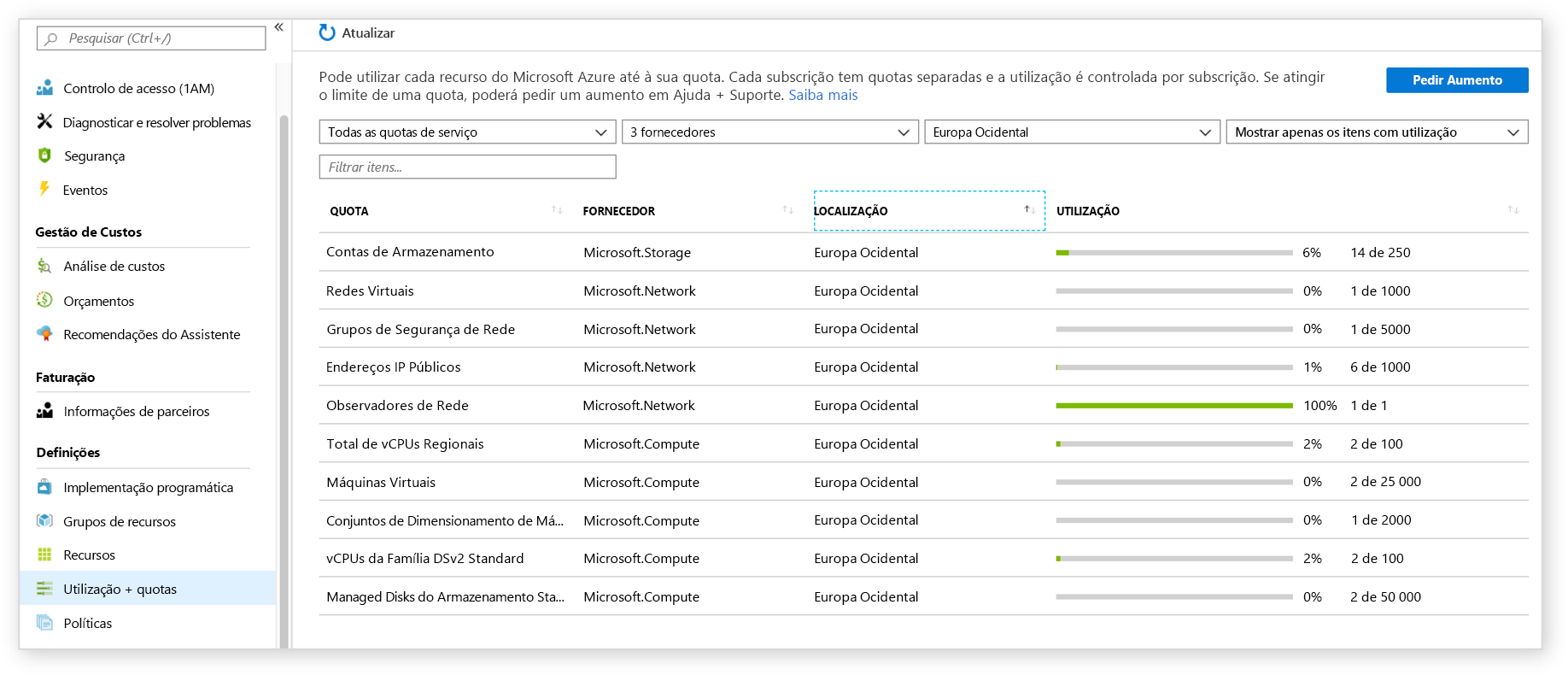
Task: Select Recursos in the sidebar
Action: 89,555
